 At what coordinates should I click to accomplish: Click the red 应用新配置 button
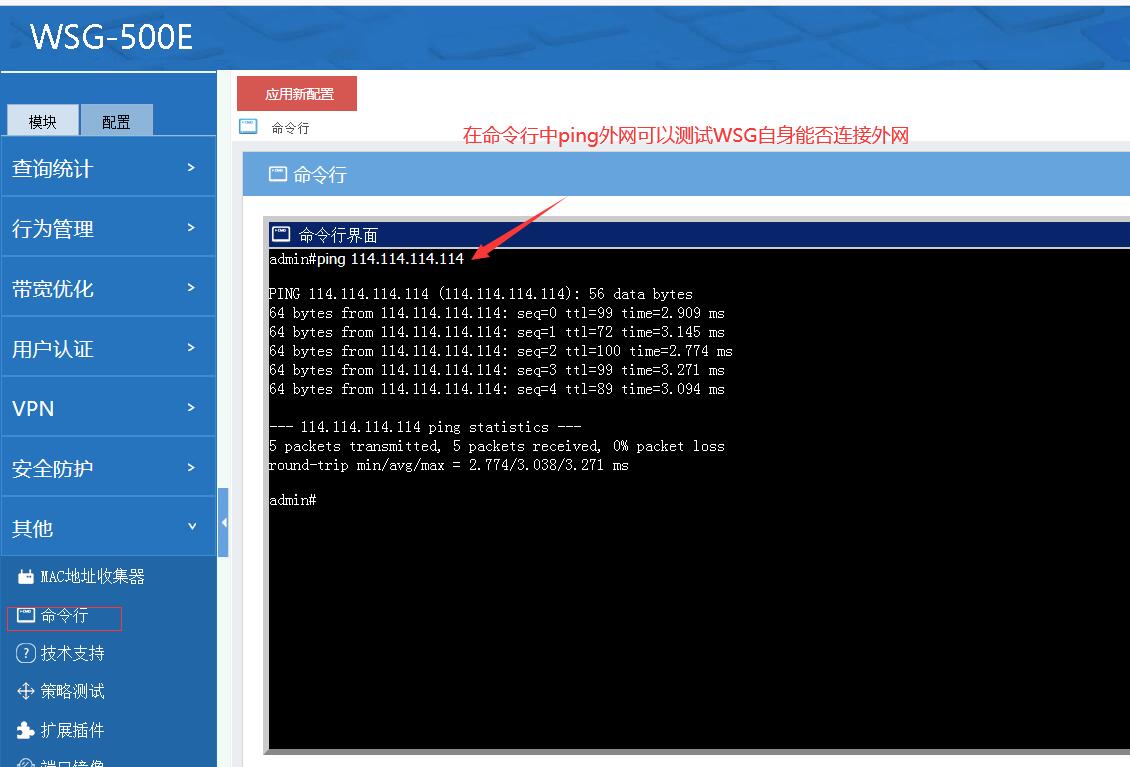[297, 94]
